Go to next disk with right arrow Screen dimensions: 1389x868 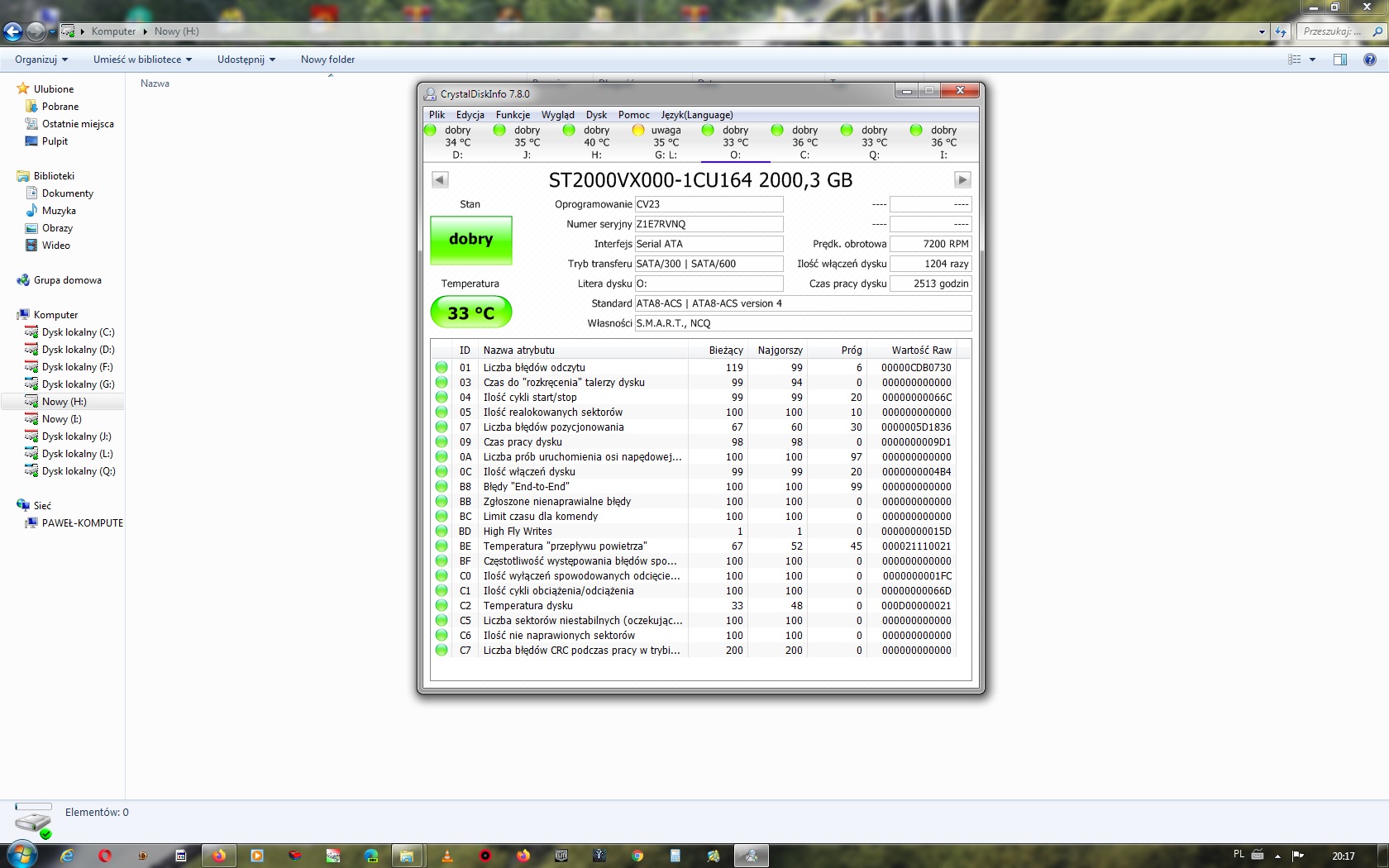[x=962, y=179]
